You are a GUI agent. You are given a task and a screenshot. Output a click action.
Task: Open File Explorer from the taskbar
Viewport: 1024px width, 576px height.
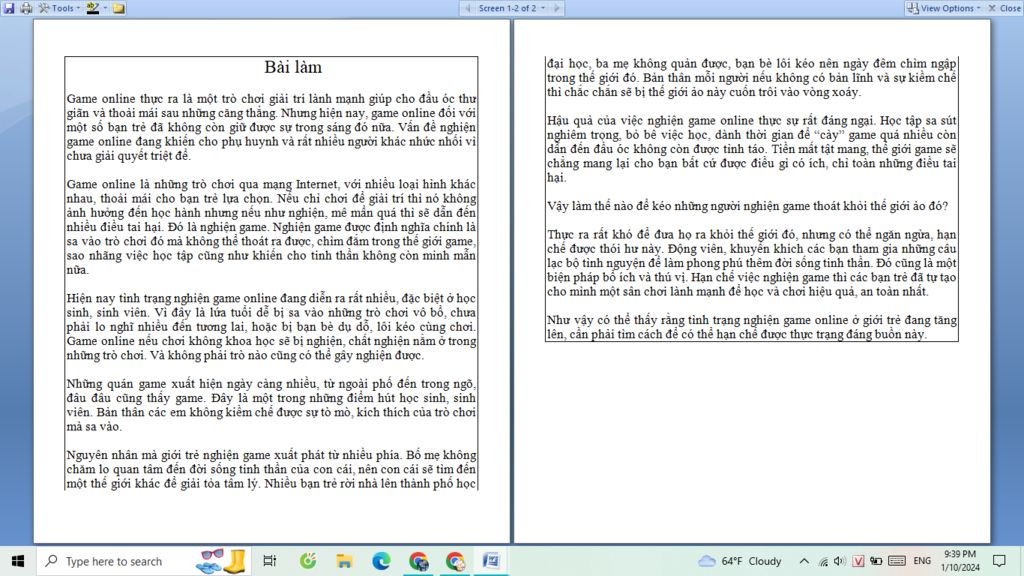(x=344, y=561)
